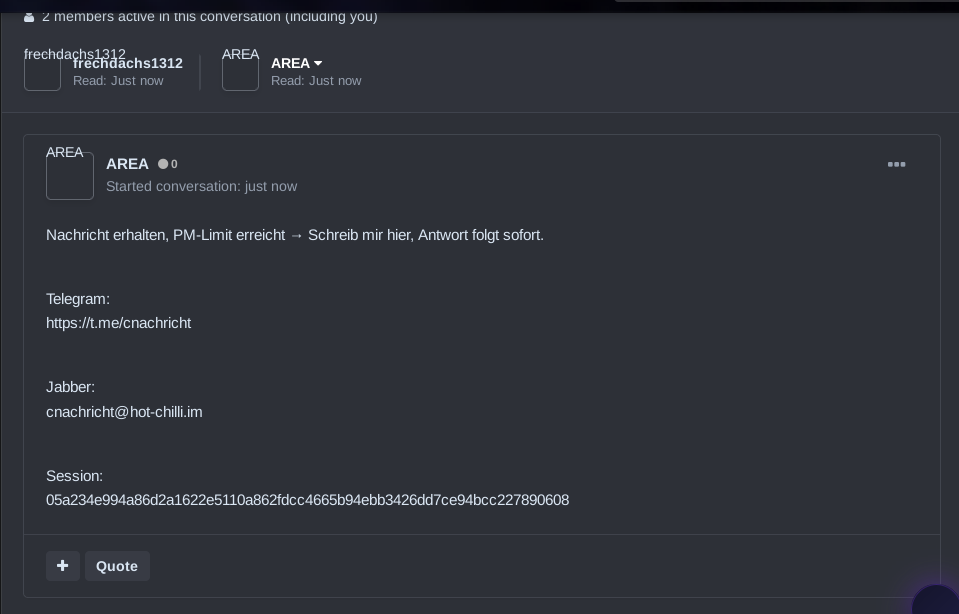Image resolution: width=959 pixels, height=614 pixels.
Task: Open frechdachs1312 avatar in participants list
Action: click(42, 72)
